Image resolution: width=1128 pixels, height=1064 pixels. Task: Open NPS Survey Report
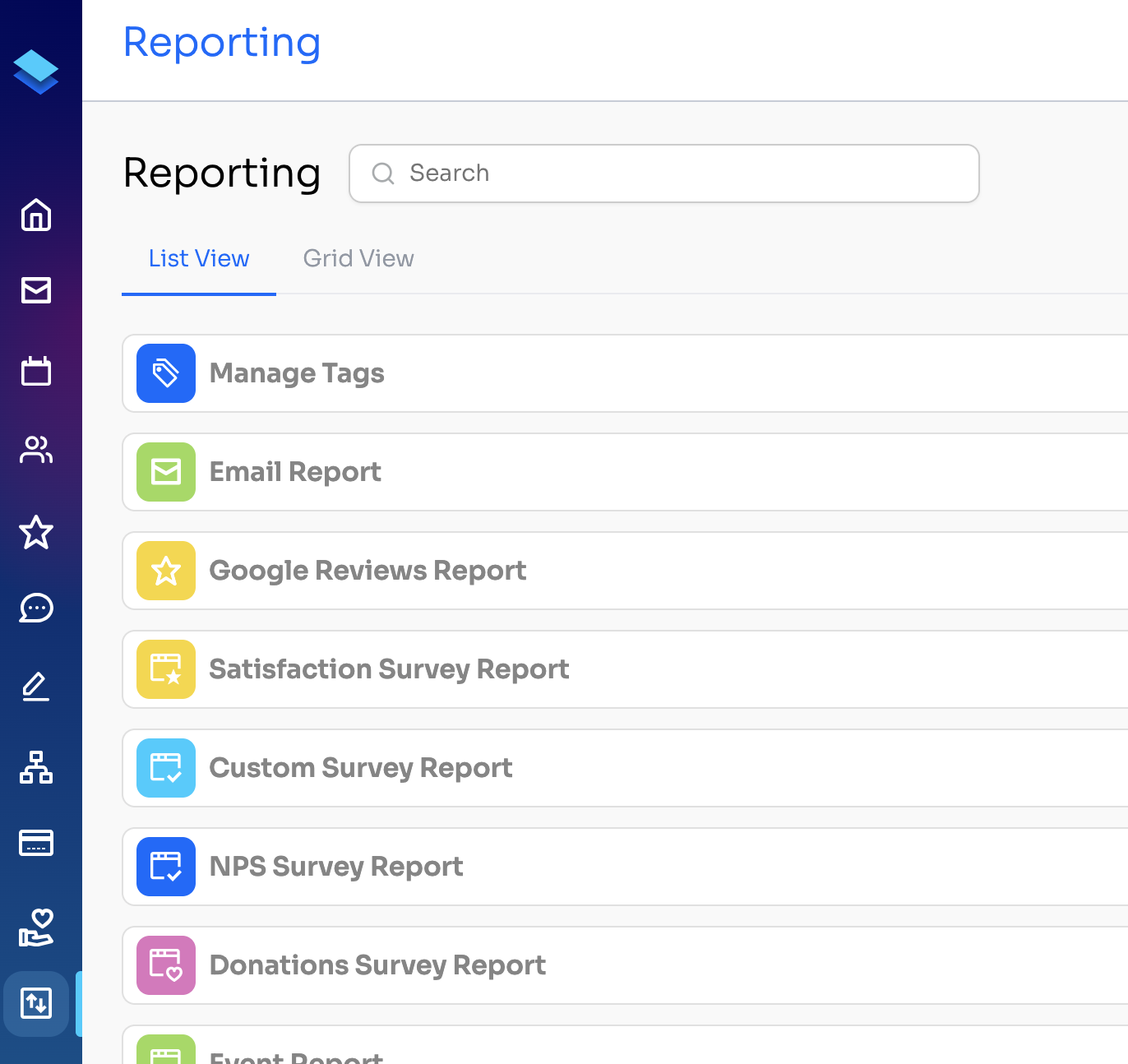point(625,867)
